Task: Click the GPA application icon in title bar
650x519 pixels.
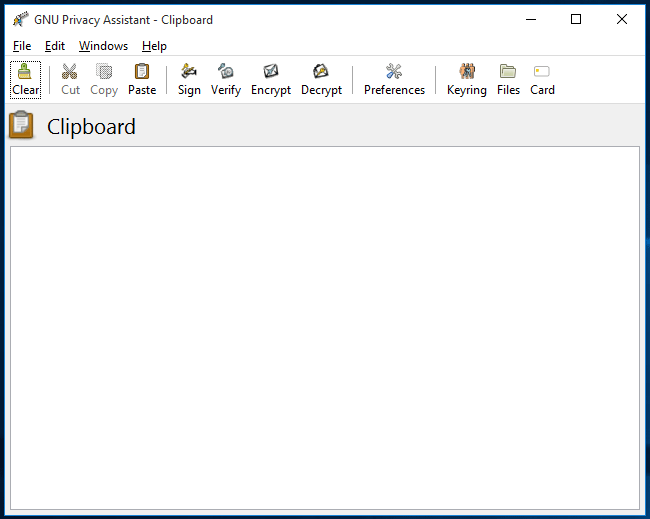Action: 20,19
